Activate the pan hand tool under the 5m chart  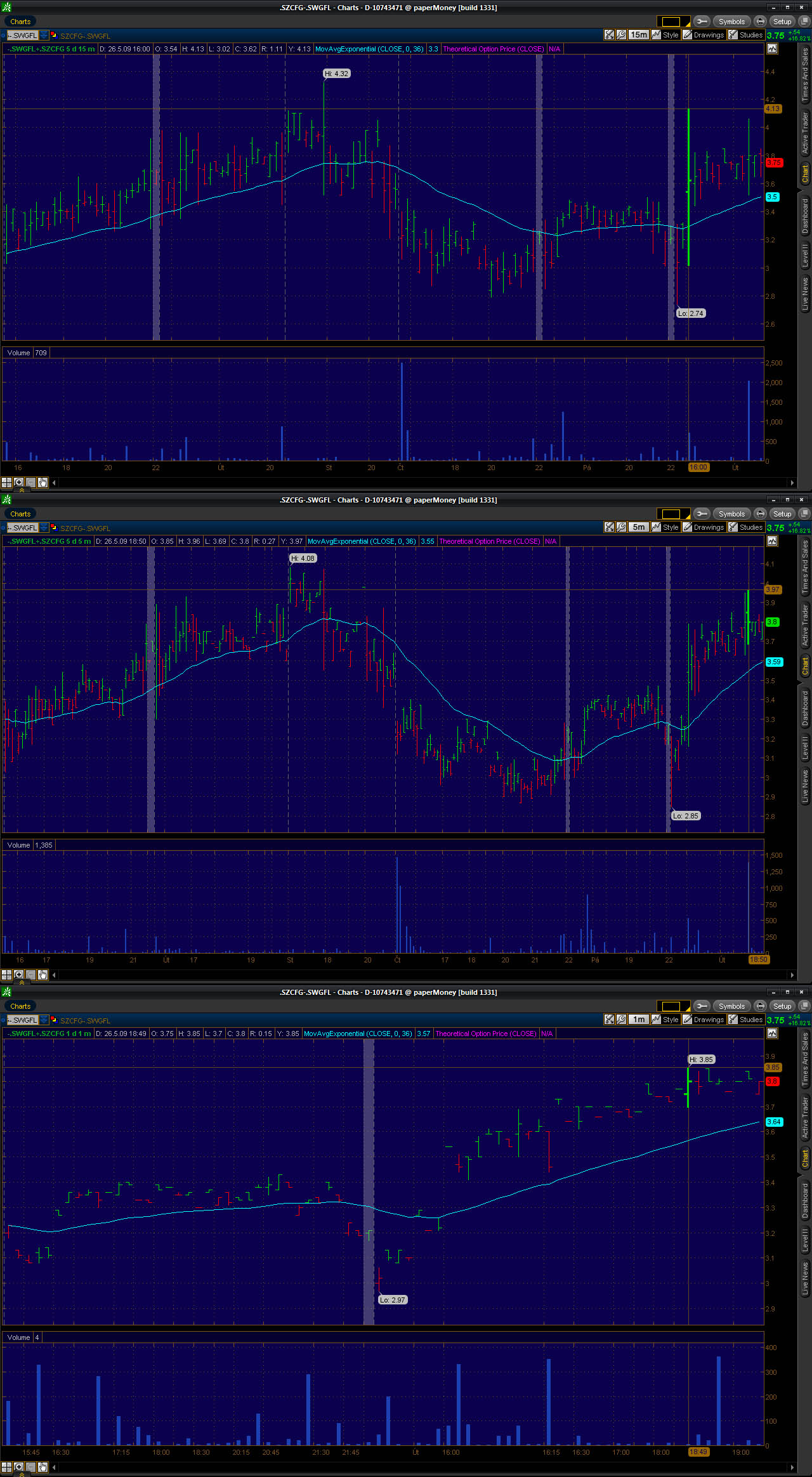pos(43,975)
